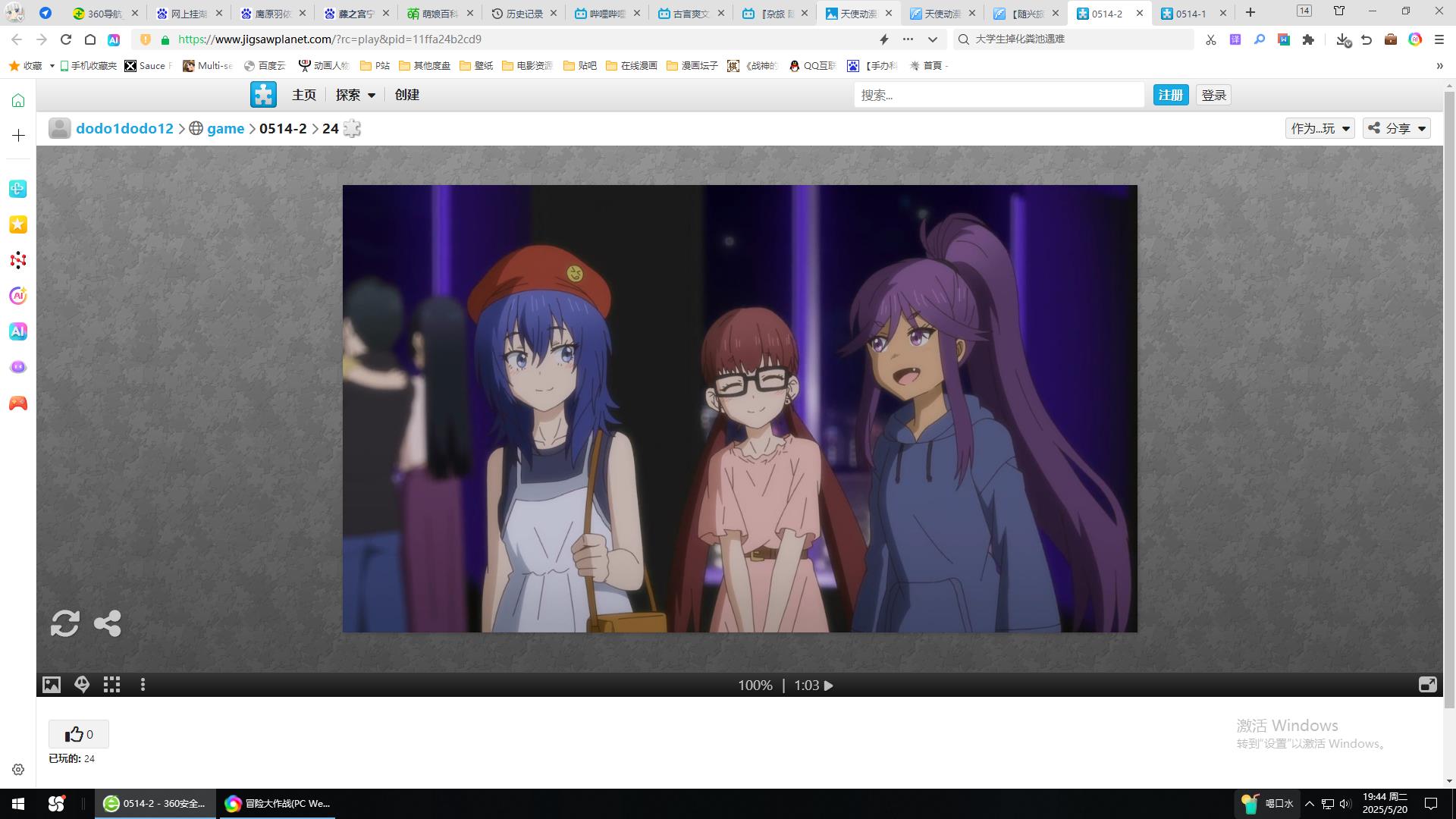Play the puzzle timer arrow
The image size is (1456, 819).
(x=829, y=686)
